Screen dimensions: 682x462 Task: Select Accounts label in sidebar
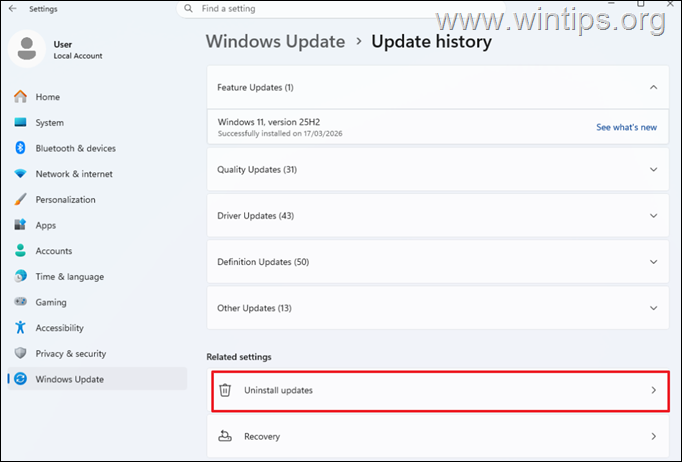(54, 251)
